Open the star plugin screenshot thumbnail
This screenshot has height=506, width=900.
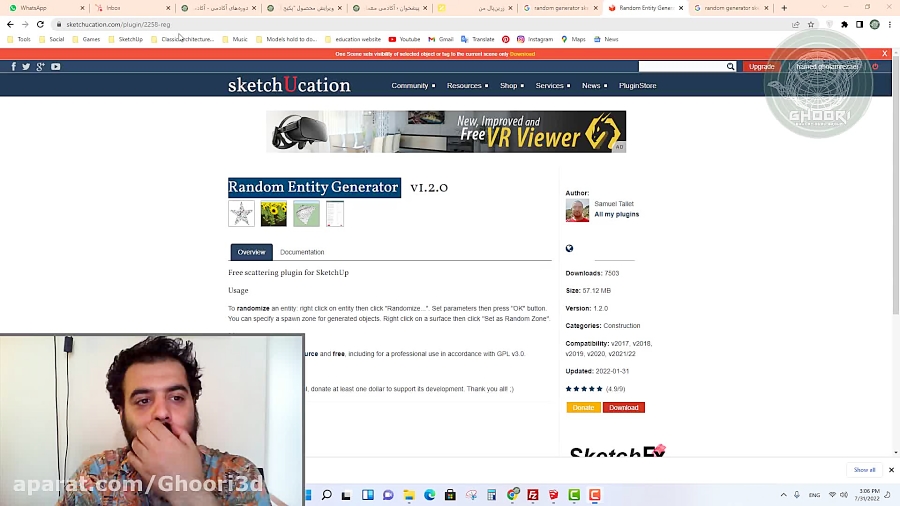pyautogui.click(x=241, y=213)
